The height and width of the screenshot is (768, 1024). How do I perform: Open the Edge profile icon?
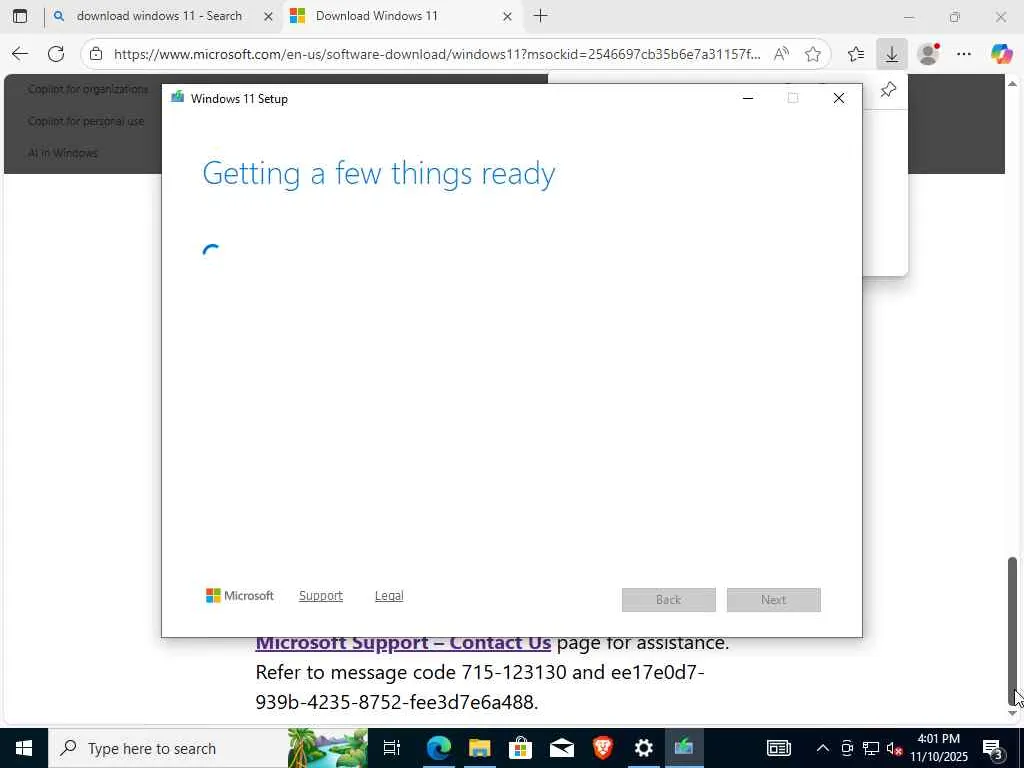pos(928,54)
